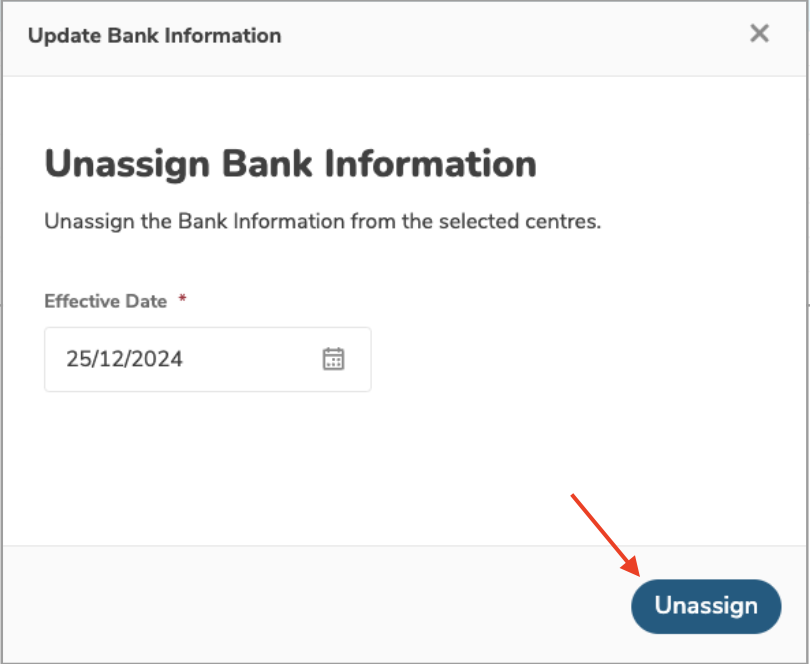Image resolution: width=810 pixels, height=664 pixels.
Task: Focus the Effective Date input field
Action: pyautogui.click(x=190, y=359)
